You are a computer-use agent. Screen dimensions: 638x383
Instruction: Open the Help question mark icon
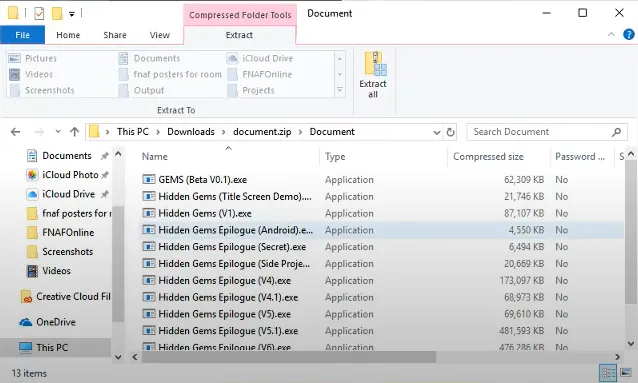point(629,35)
